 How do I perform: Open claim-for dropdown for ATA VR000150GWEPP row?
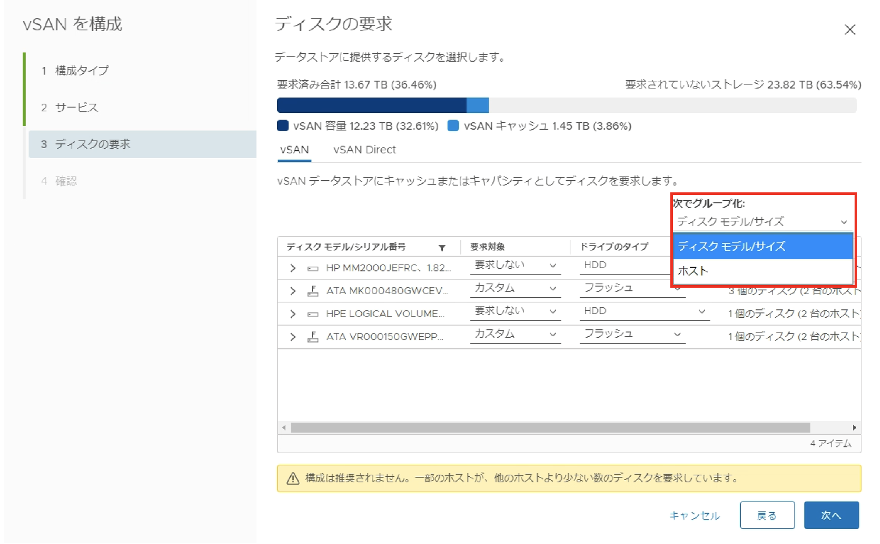(515, 335)
